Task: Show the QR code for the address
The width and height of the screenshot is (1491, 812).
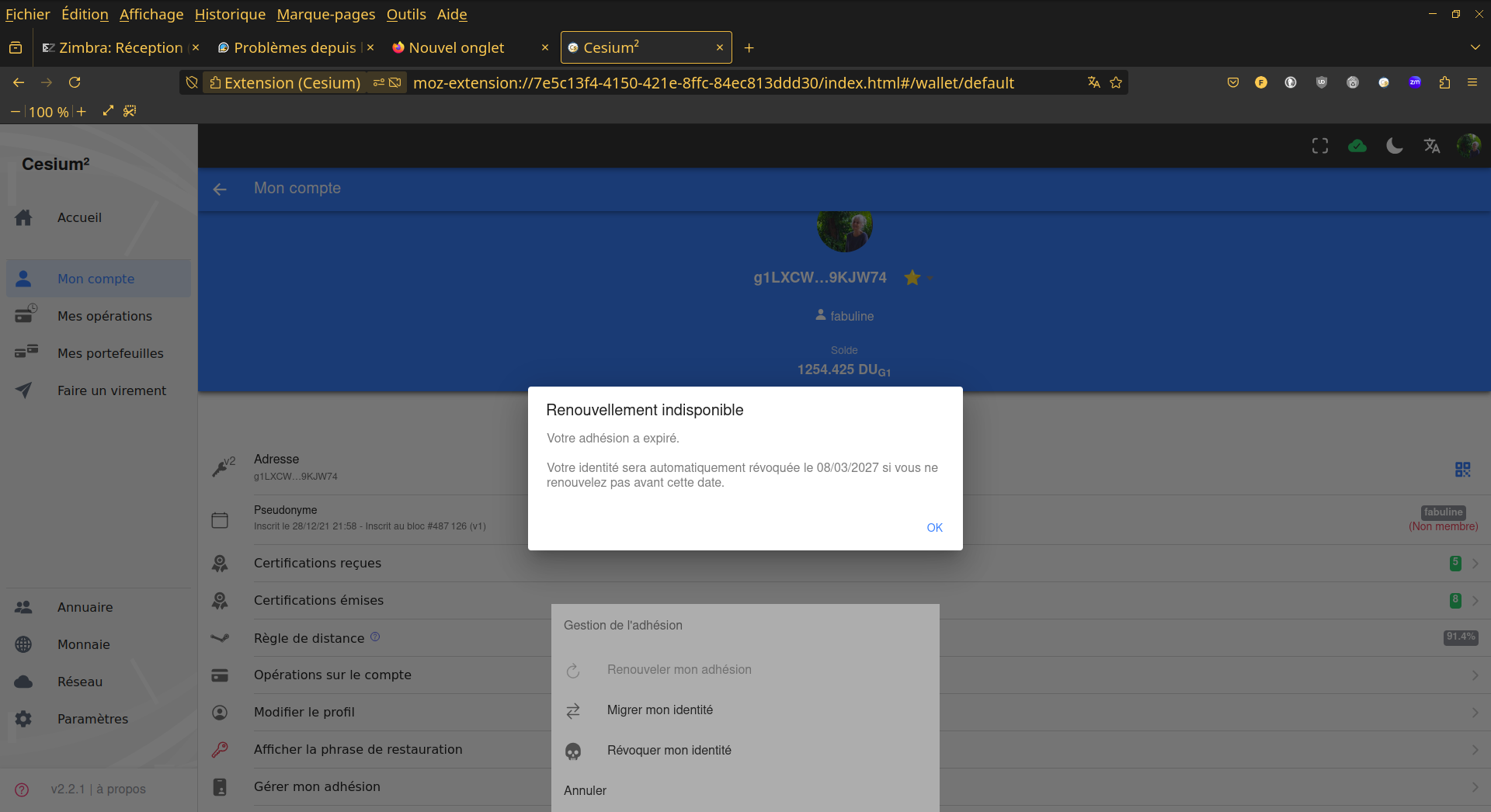Action: (1462, 469)
